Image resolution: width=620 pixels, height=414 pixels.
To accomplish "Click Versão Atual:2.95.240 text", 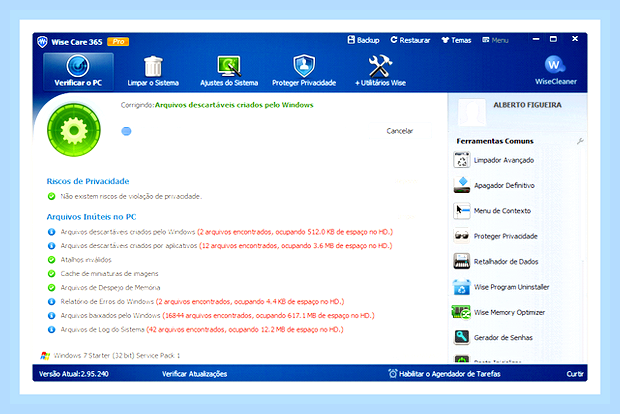I will tap(74, 374).
